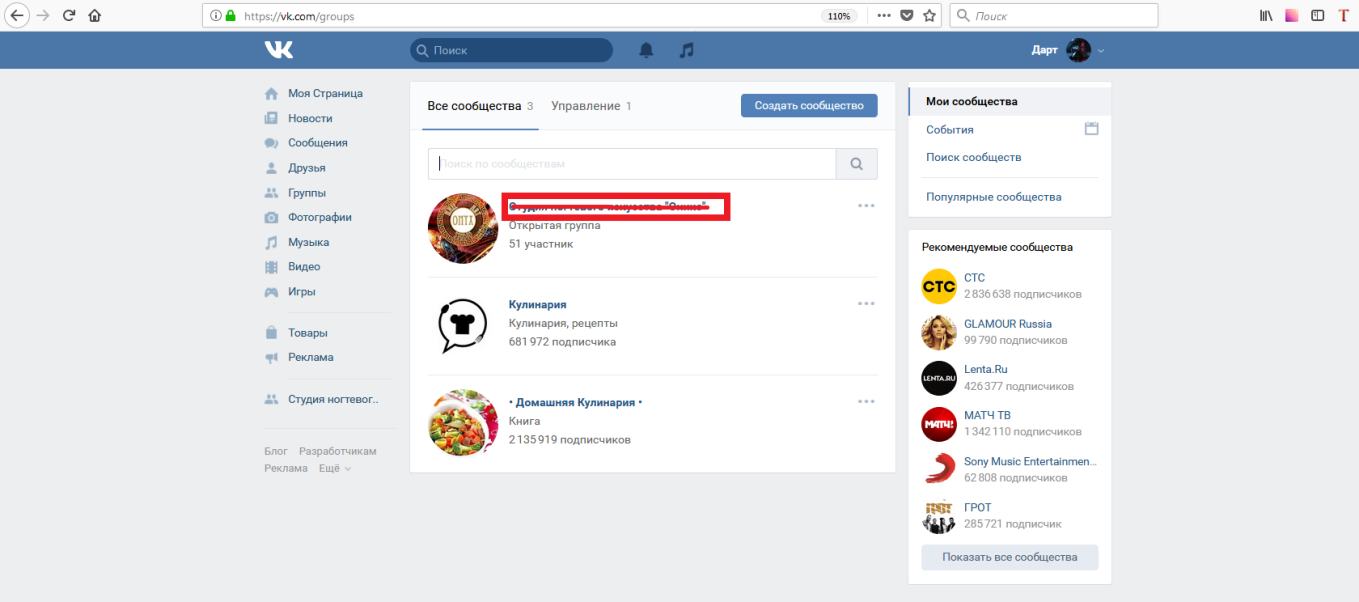The height and width of the screenshot is (602, 1359).
Task: Bookmark this page with the star icon
Action: click(929, 16)
